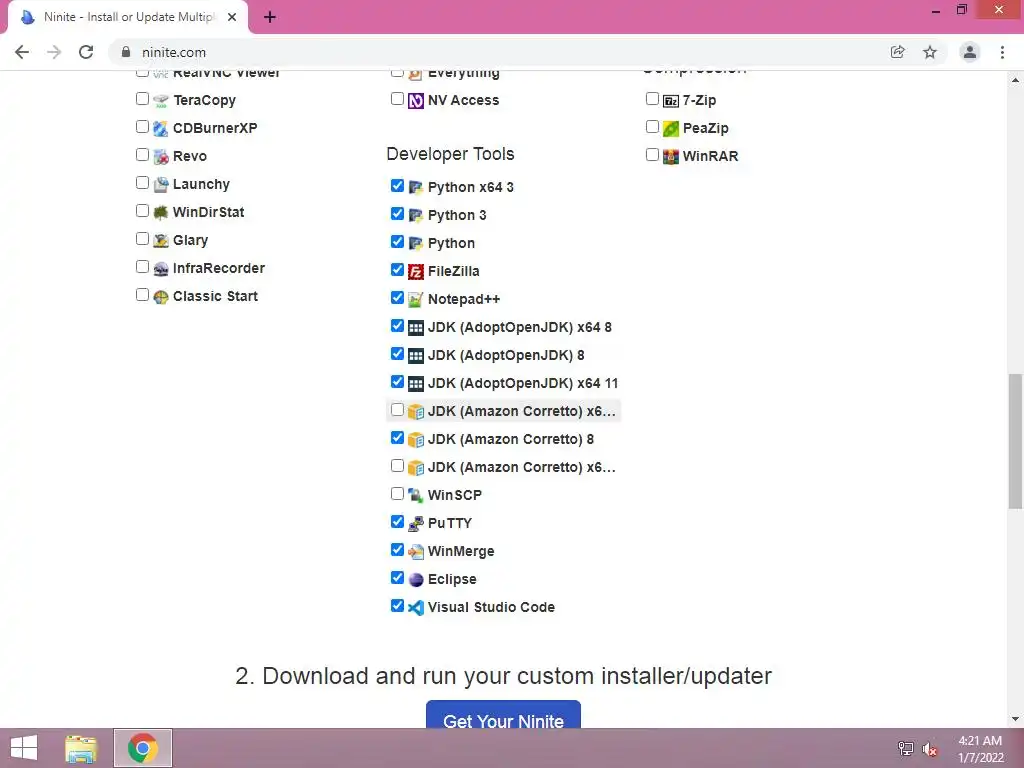Open the taskbar clock showing 4:21 AM
This screenshot has width=1024, height=768.
coord(980,749)
